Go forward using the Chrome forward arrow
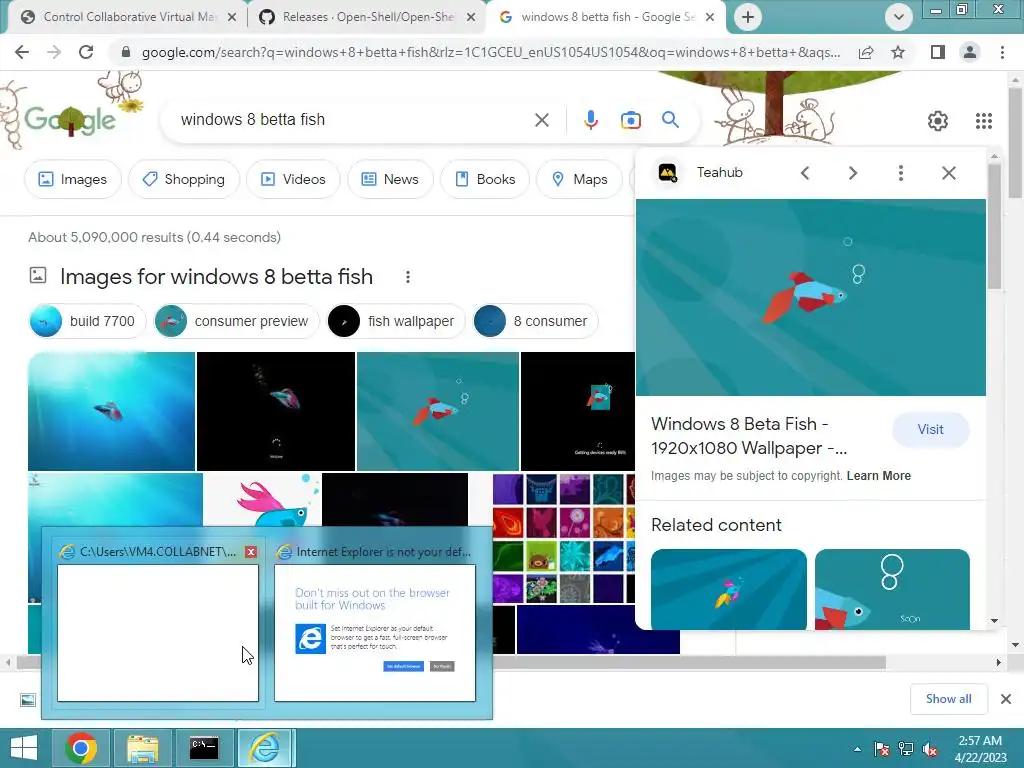Screen dimensions: 1024x768 (54, 52)
